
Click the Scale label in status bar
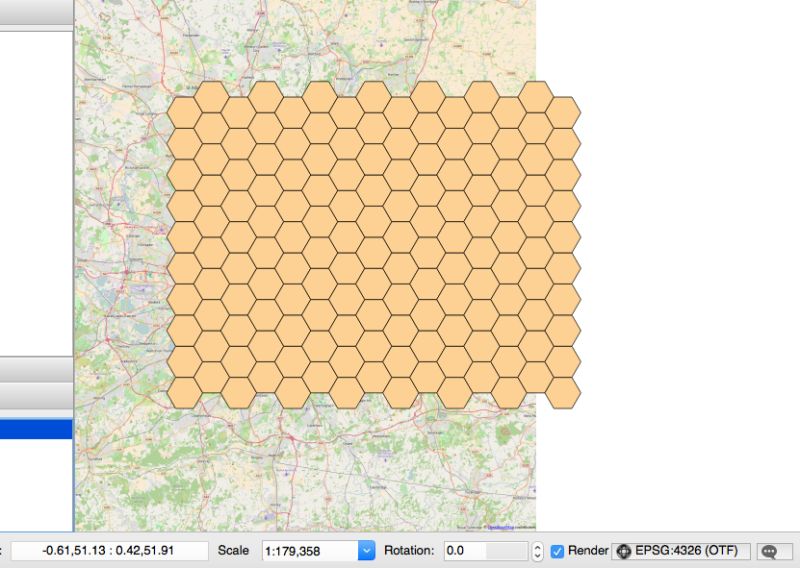(233, 551)
